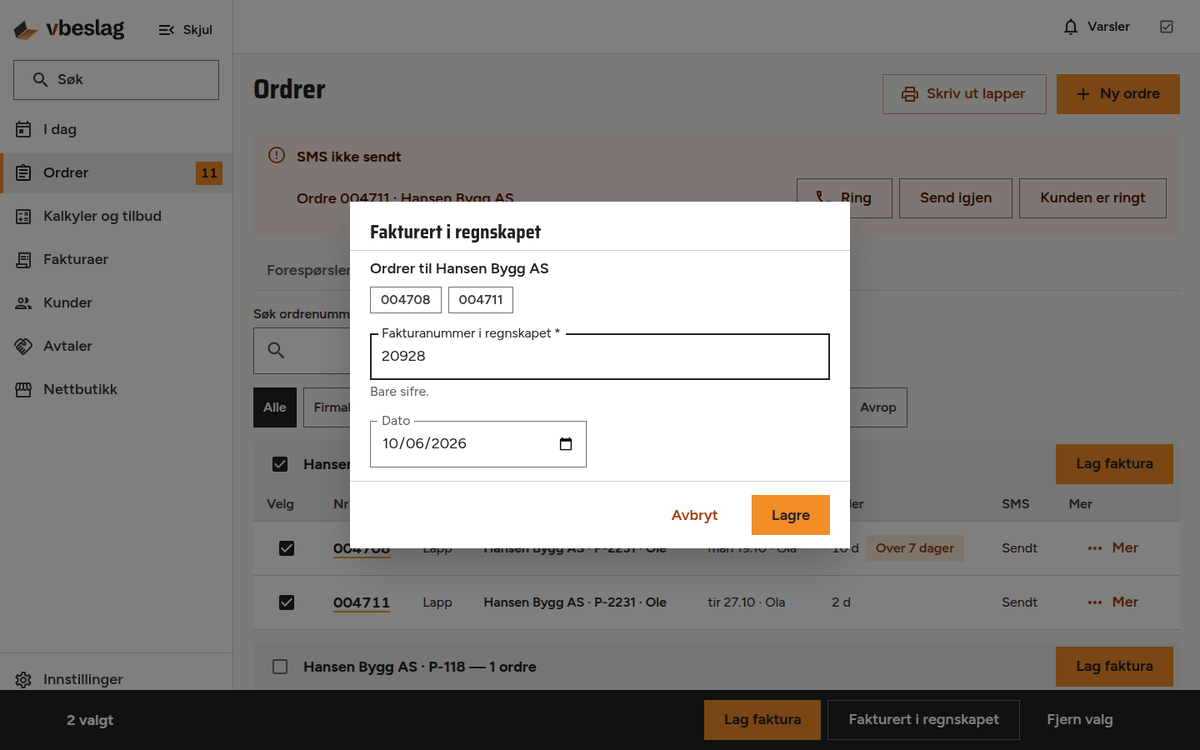Open the Mer menu for order 004711
The height and width of the screenshot is (750, 1200).
pos(1113,602)
